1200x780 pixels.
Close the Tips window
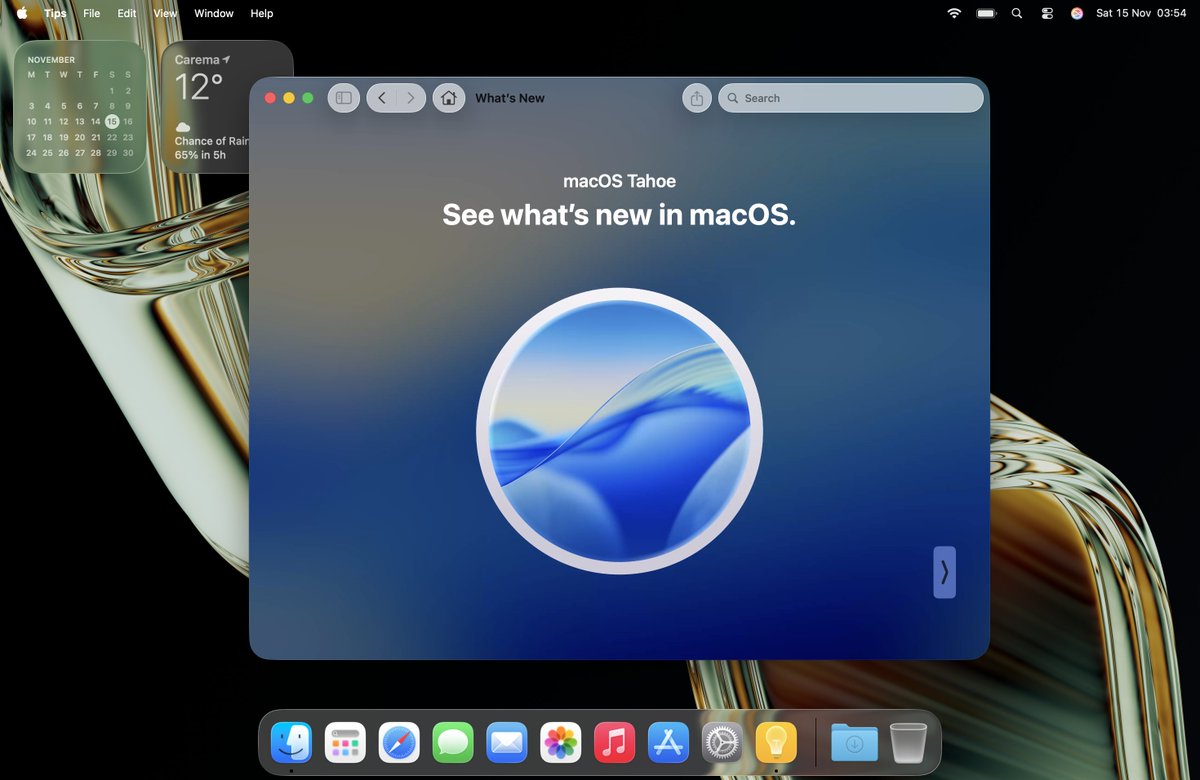pyautogui.click(x=270, y=98)
